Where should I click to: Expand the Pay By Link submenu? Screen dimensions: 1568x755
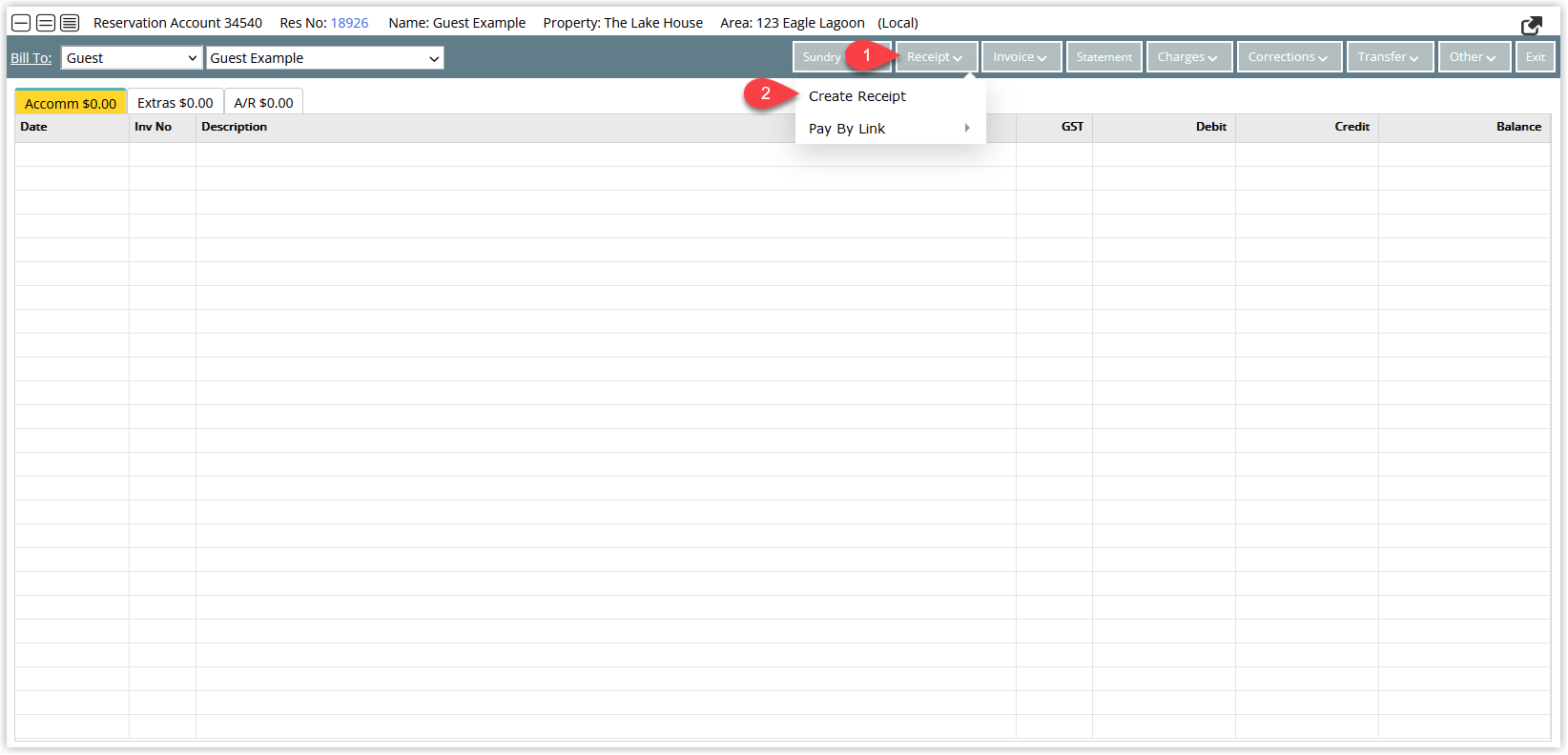click(x=890, y=129)
